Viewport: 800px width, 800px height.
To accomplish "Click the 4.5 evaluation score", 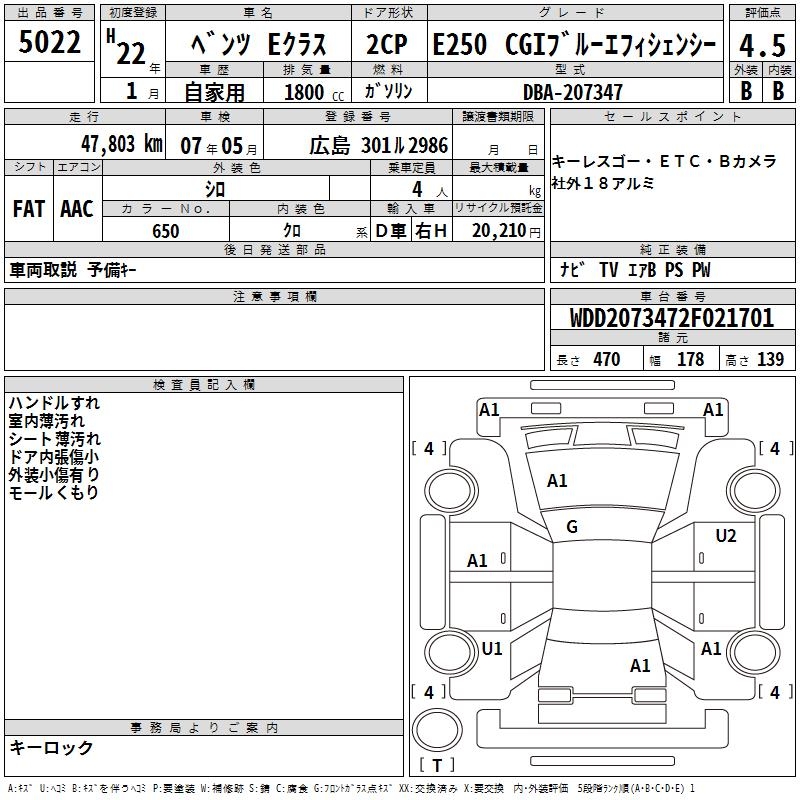I will 761,45.
